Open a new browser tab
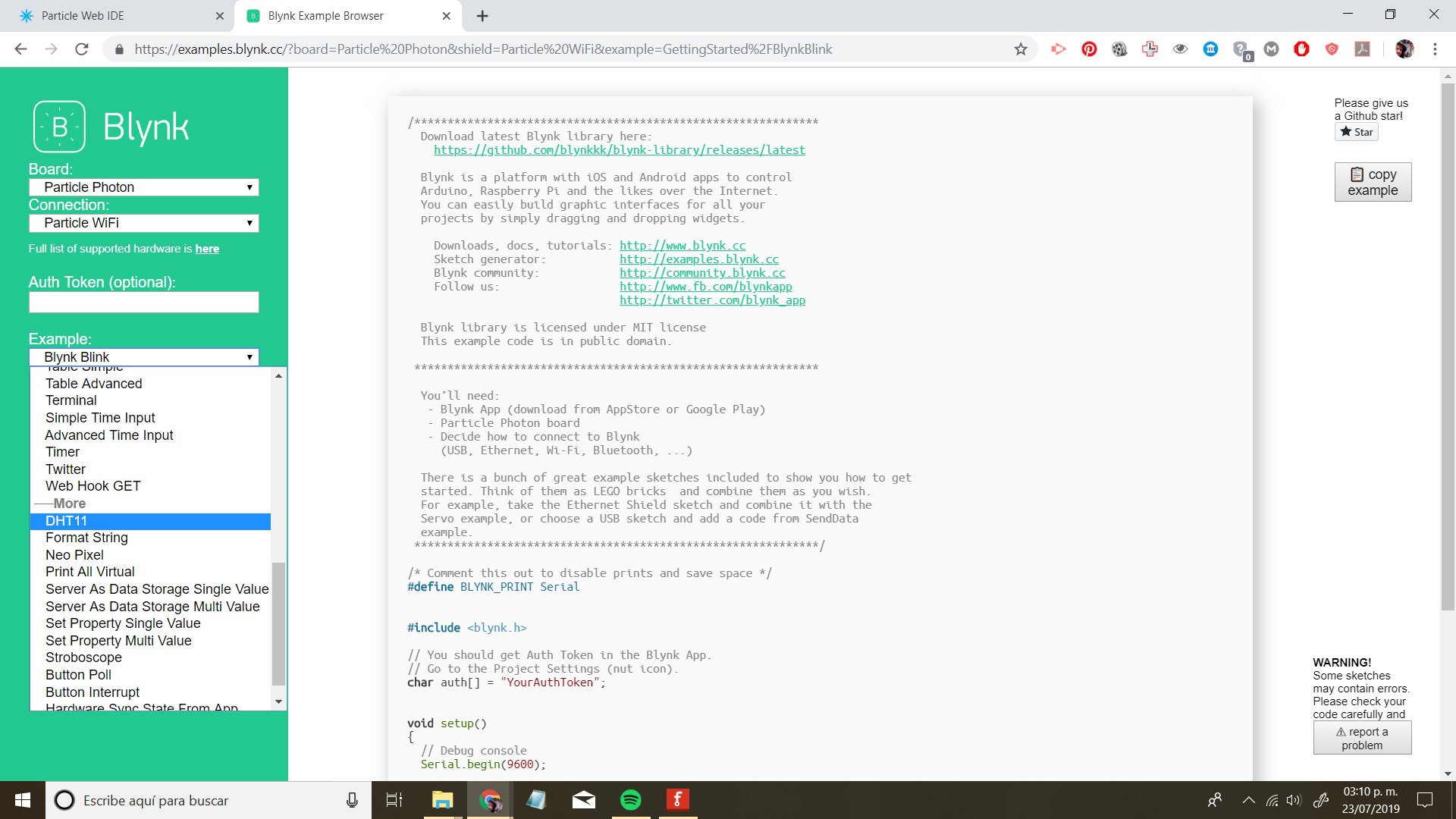 pos(482,16)
